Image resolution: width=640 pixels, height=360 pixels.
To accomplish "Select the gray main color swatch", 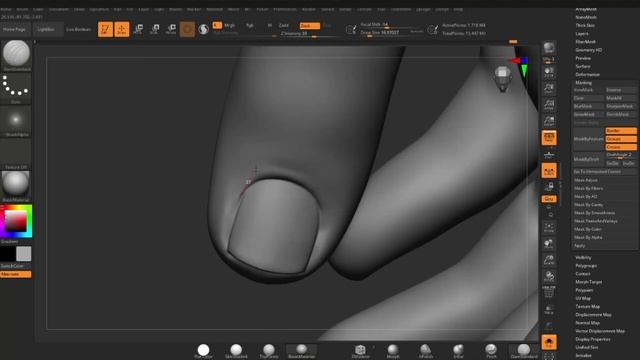I will [24, 254].
